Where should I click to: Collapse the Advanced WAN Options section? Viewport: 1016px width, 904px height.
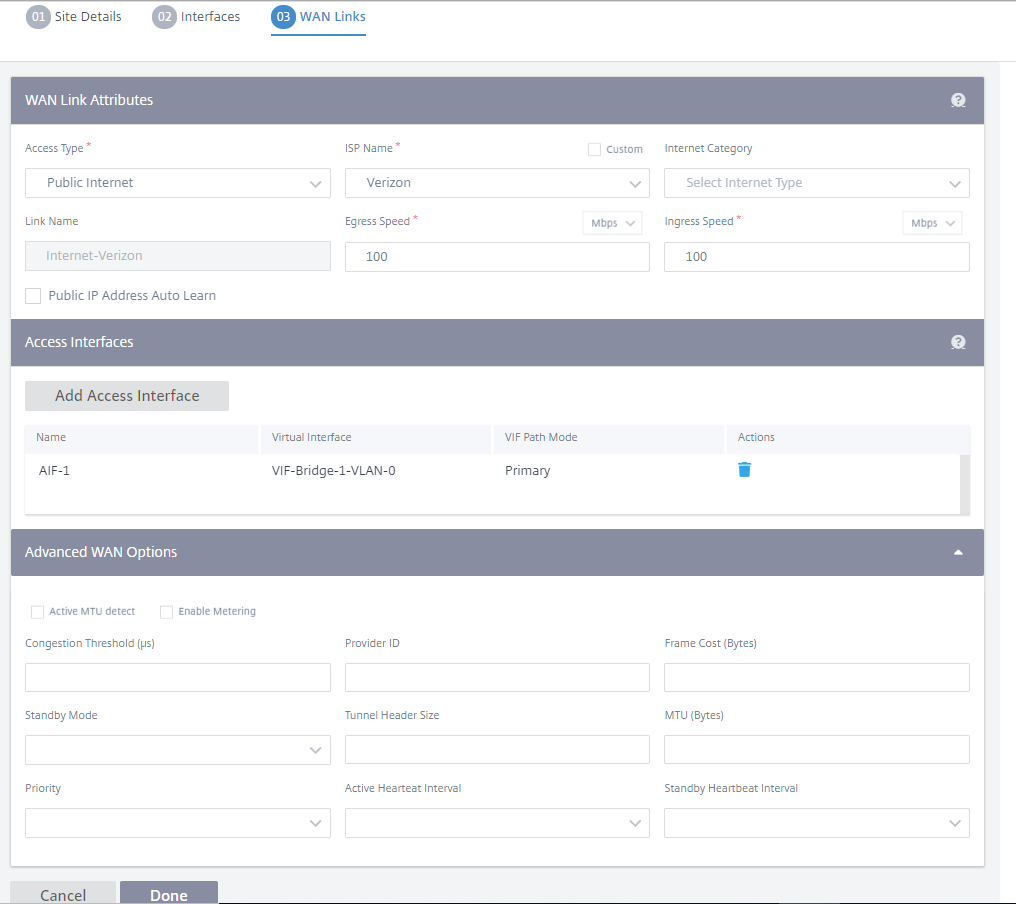tap(958, 553)
